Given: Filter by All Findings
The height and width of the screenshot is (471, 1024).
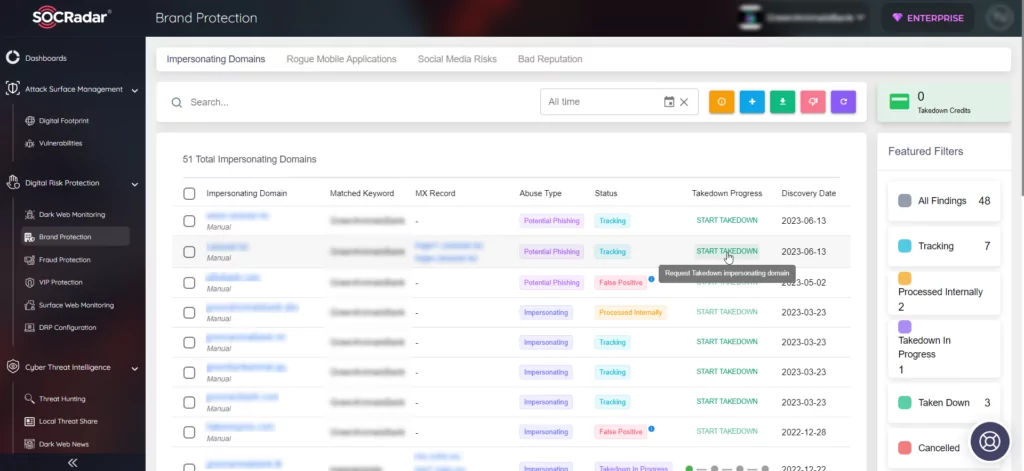Looking at the screenshot, I should tap(944, 201).
